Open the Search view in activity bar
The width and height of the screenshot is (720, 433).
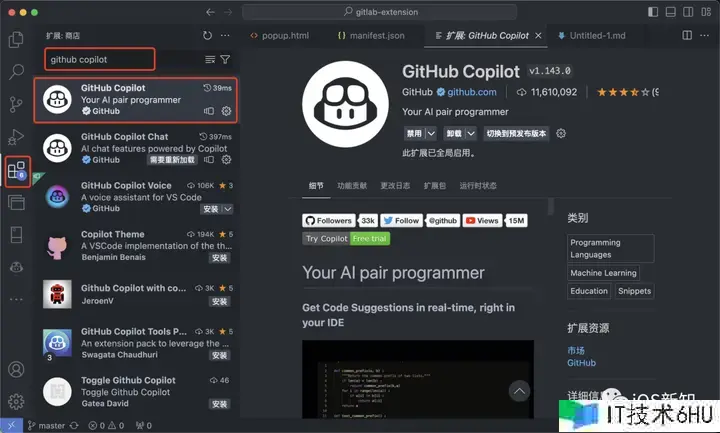(x=16, y=72)
